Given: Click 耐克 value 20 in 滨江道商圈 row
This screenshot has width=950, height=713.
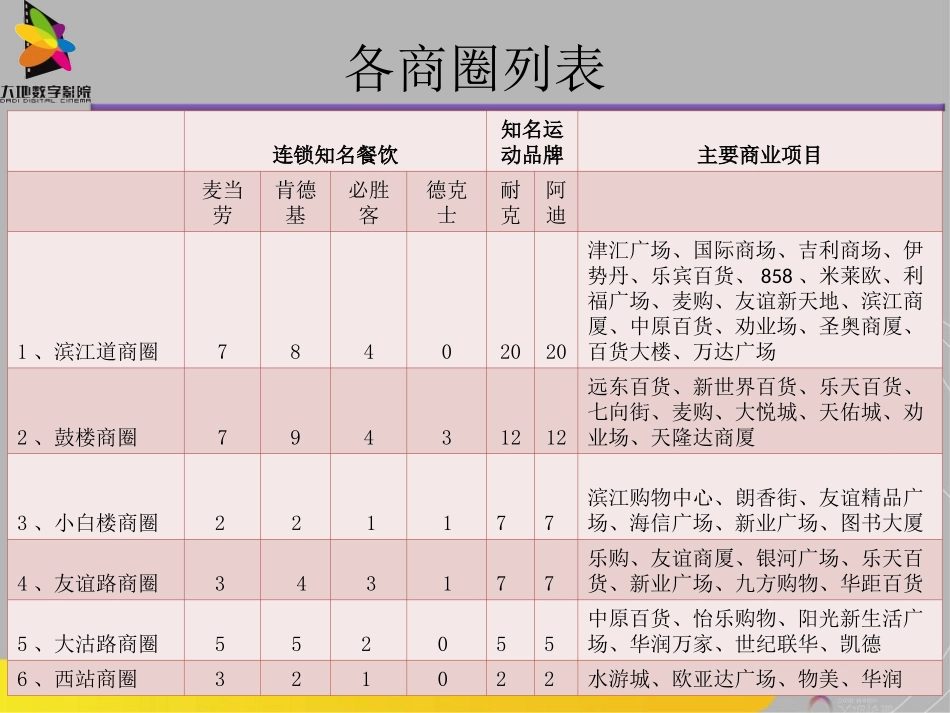Looking at the screenshot, I should [x=510, y=352].
